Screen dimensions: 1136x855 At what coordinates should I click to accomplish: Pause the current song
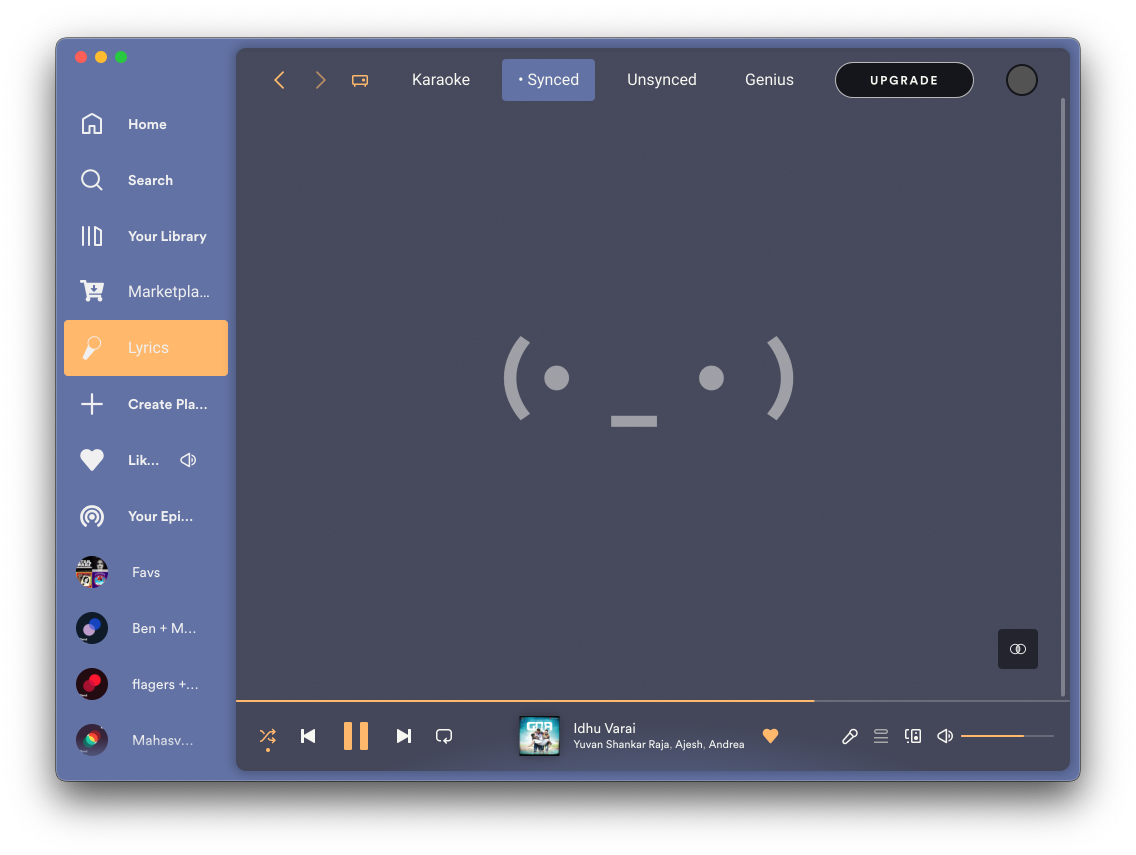[x=355, y=736]
